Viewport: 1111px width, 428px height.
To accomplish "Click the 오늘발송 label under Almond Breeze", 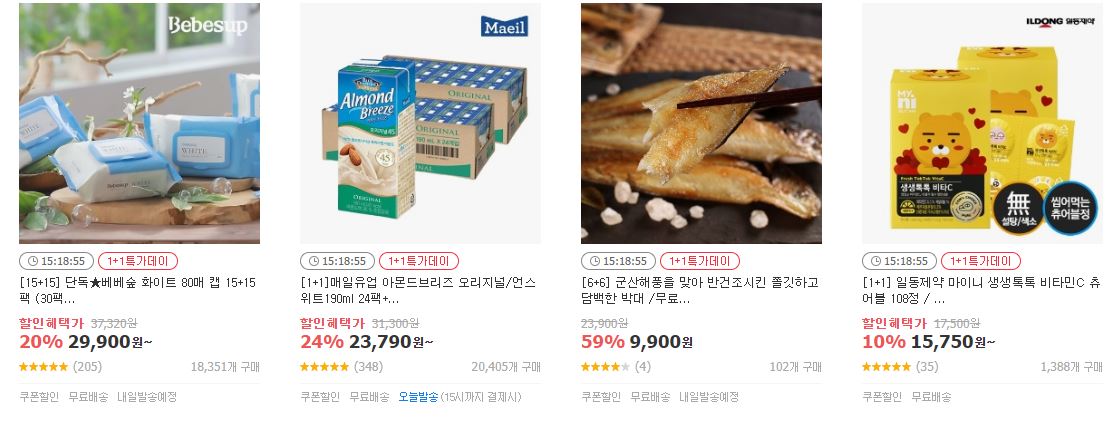I will (x=418, y=397).
